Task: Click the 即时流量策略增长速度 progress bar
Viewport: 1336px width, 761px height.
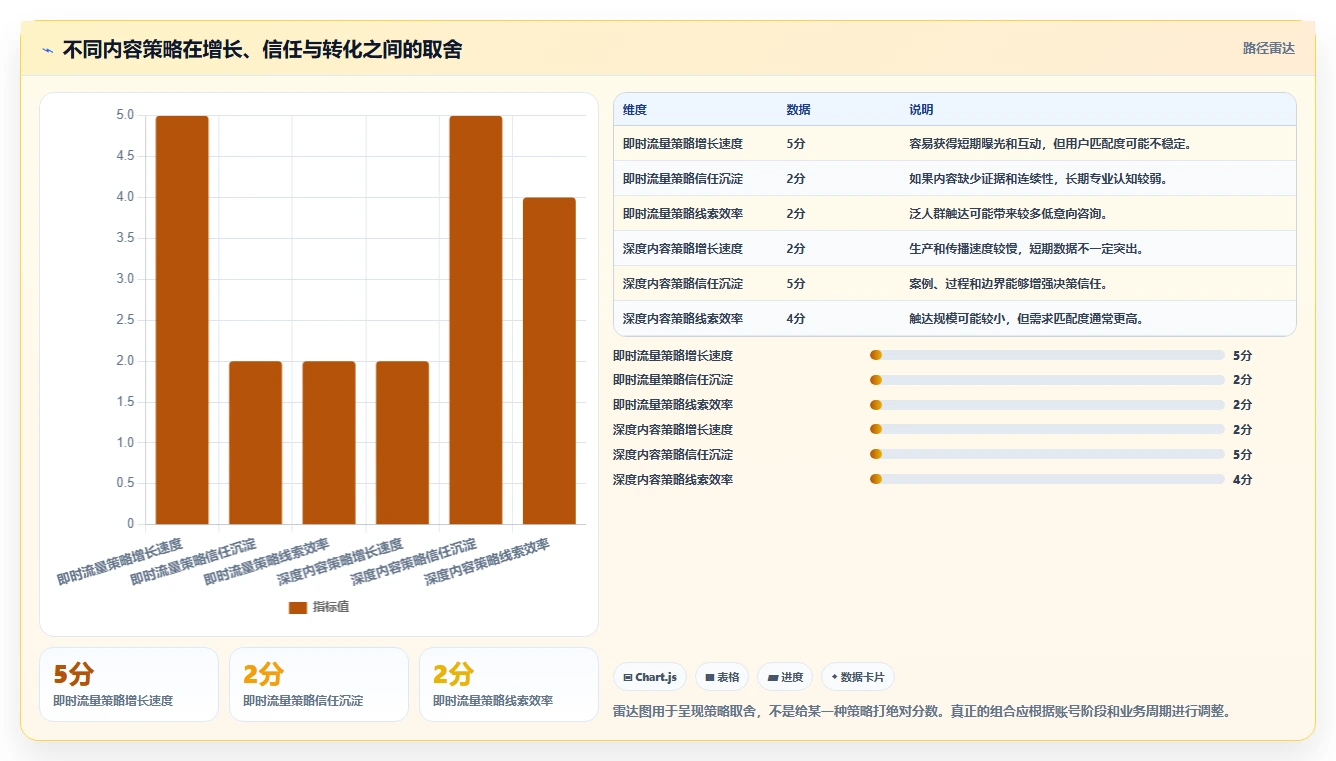Action: point(1047,355)
